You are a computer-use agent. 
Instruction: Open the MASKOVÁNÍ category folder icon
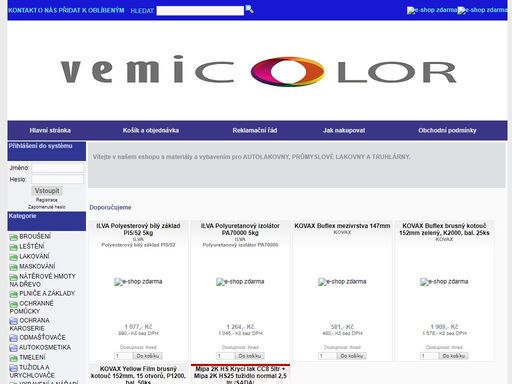coord(14,267)
